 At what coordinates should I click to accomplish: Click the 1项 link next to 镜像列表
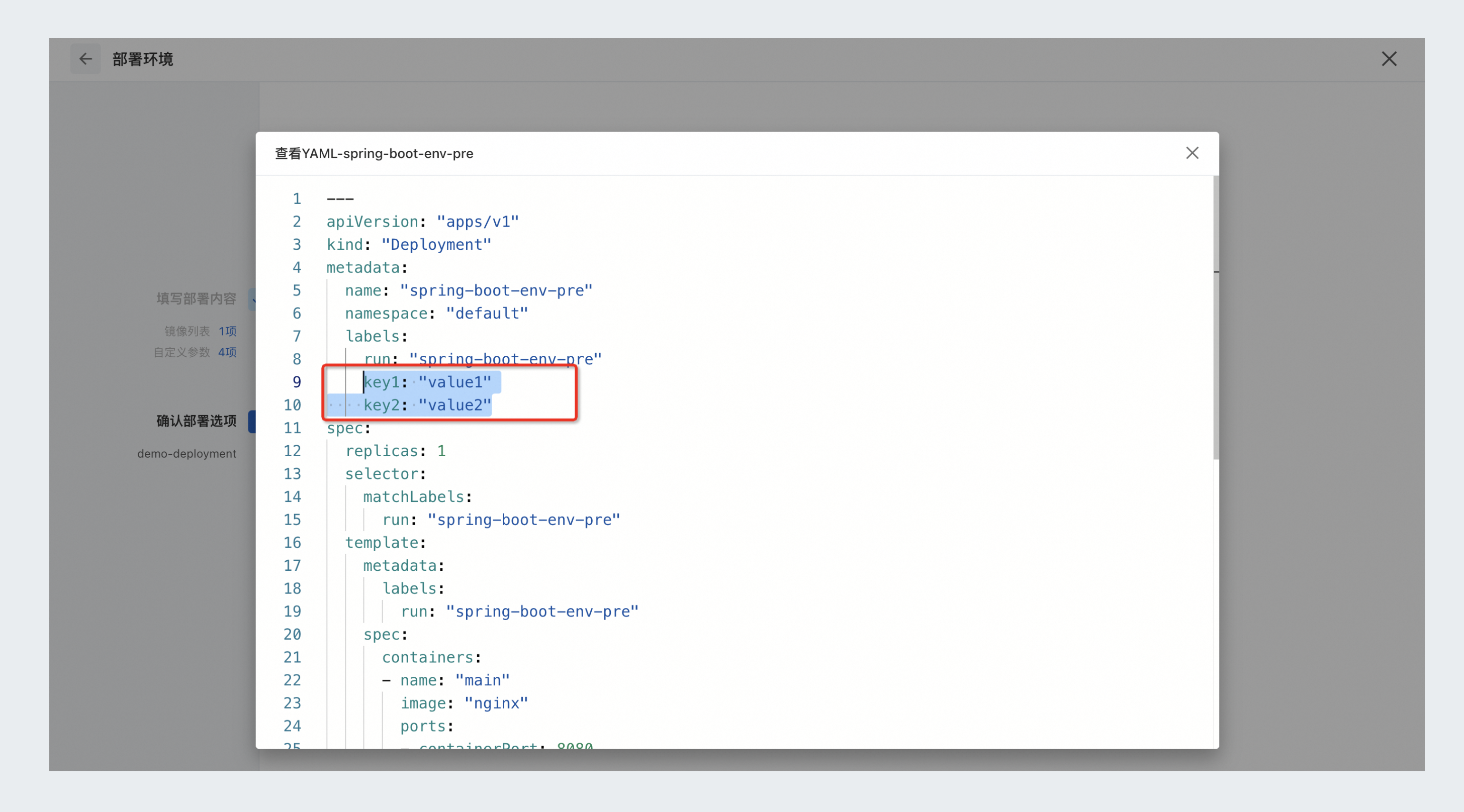[227, 331]
